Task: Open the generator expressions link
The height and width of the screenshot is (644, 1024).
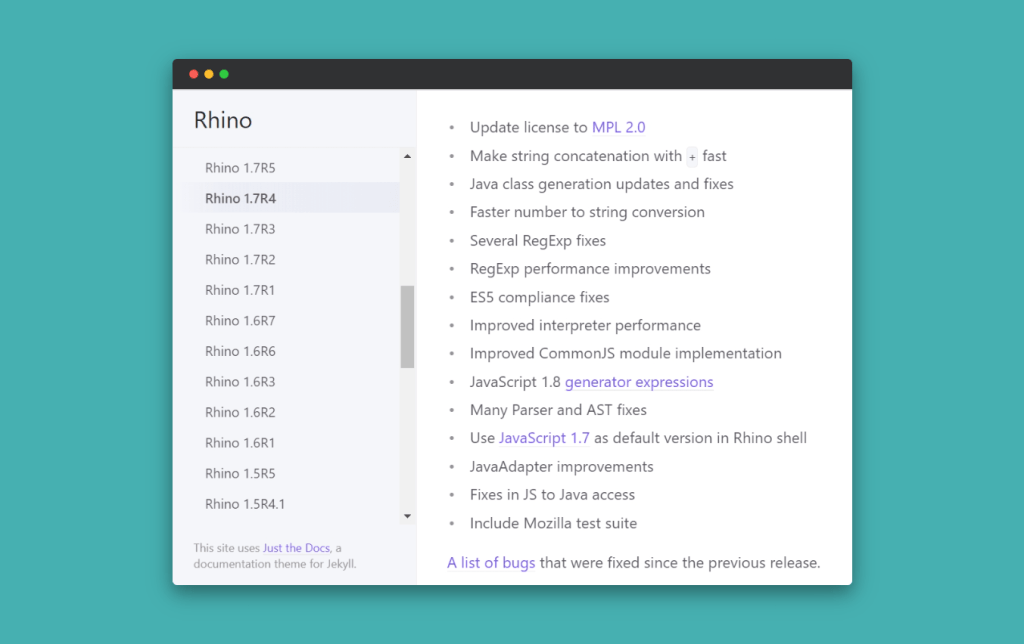Action: (x=639, y=382)
